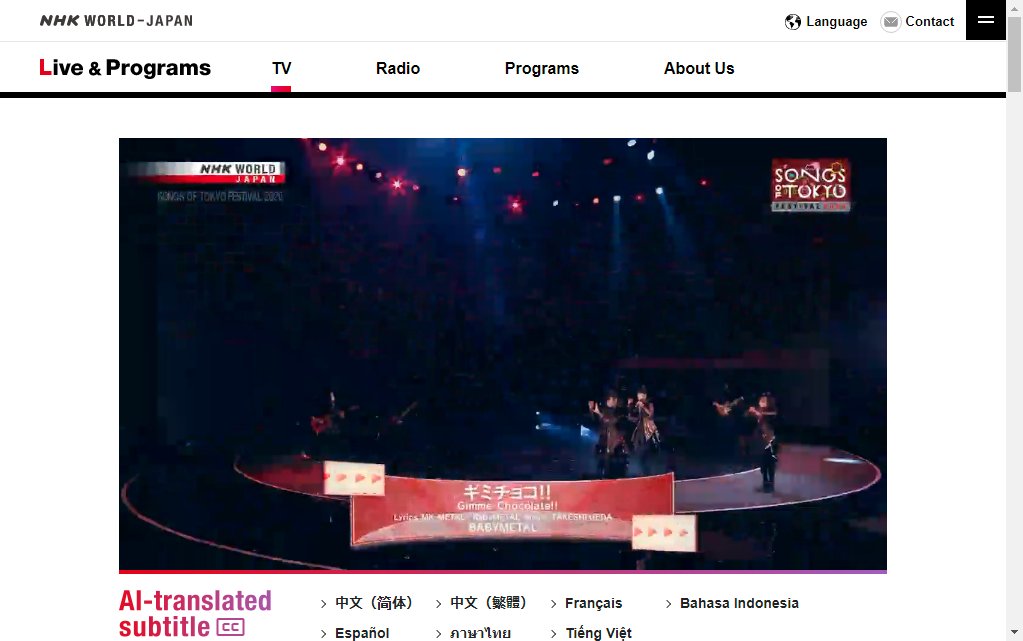Click the page vertical scrollbar thumb
This screenshot has height=641, width=1023.
1014,55
